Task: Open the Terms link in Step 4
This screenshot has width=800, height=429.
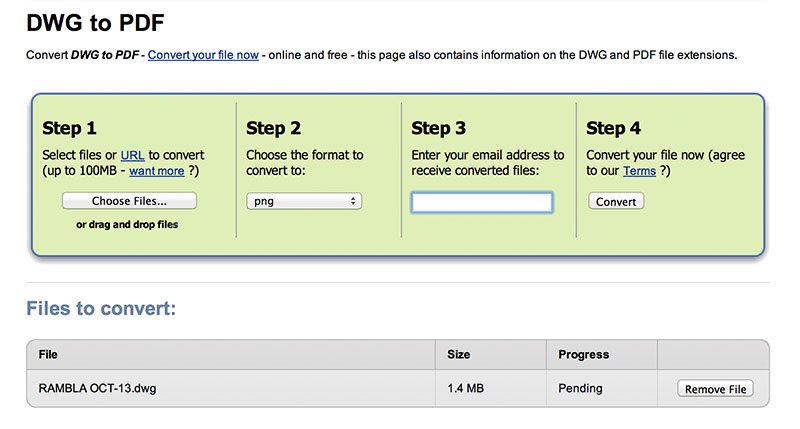Action: (639, 171)
